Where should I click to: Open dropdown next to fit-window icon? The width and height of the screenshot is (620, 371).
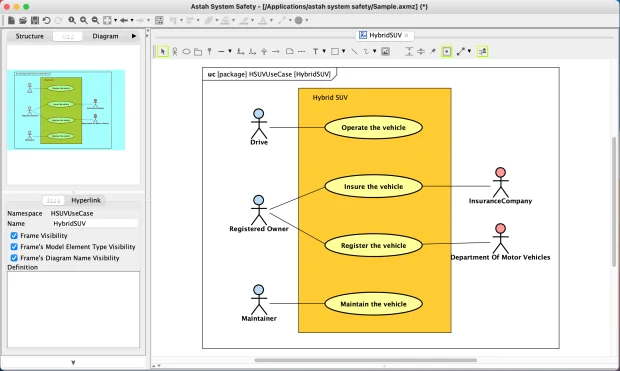pyautogui.click(x=115, y=20)
